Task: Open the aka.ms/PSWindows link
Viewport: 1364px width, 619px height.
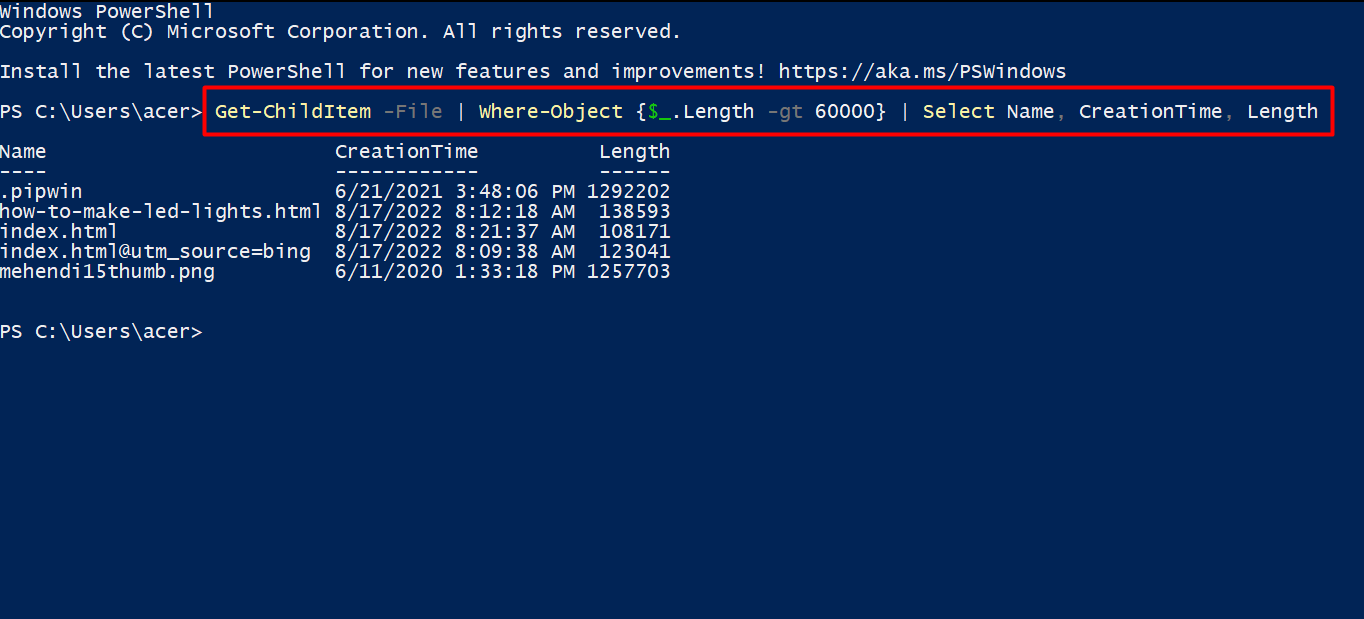Action: click(922, 71)
